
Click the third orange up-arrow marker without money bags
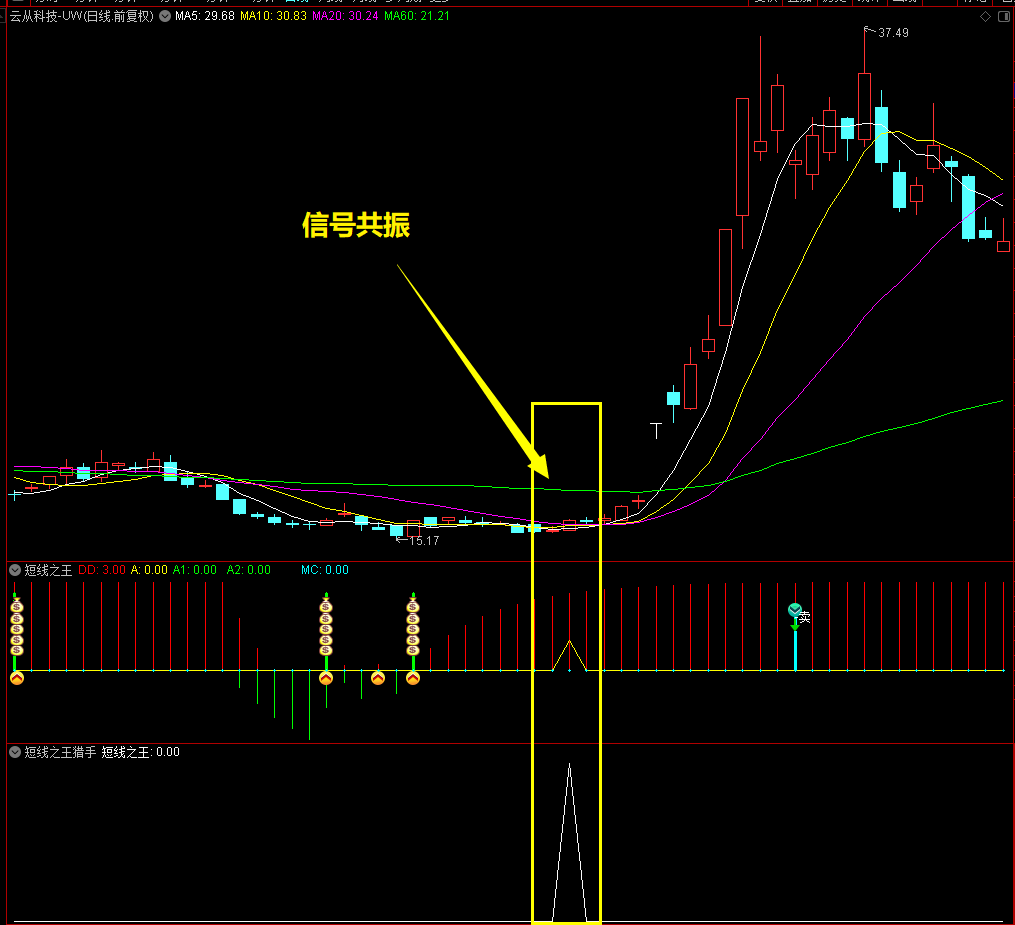coord(378,678)
